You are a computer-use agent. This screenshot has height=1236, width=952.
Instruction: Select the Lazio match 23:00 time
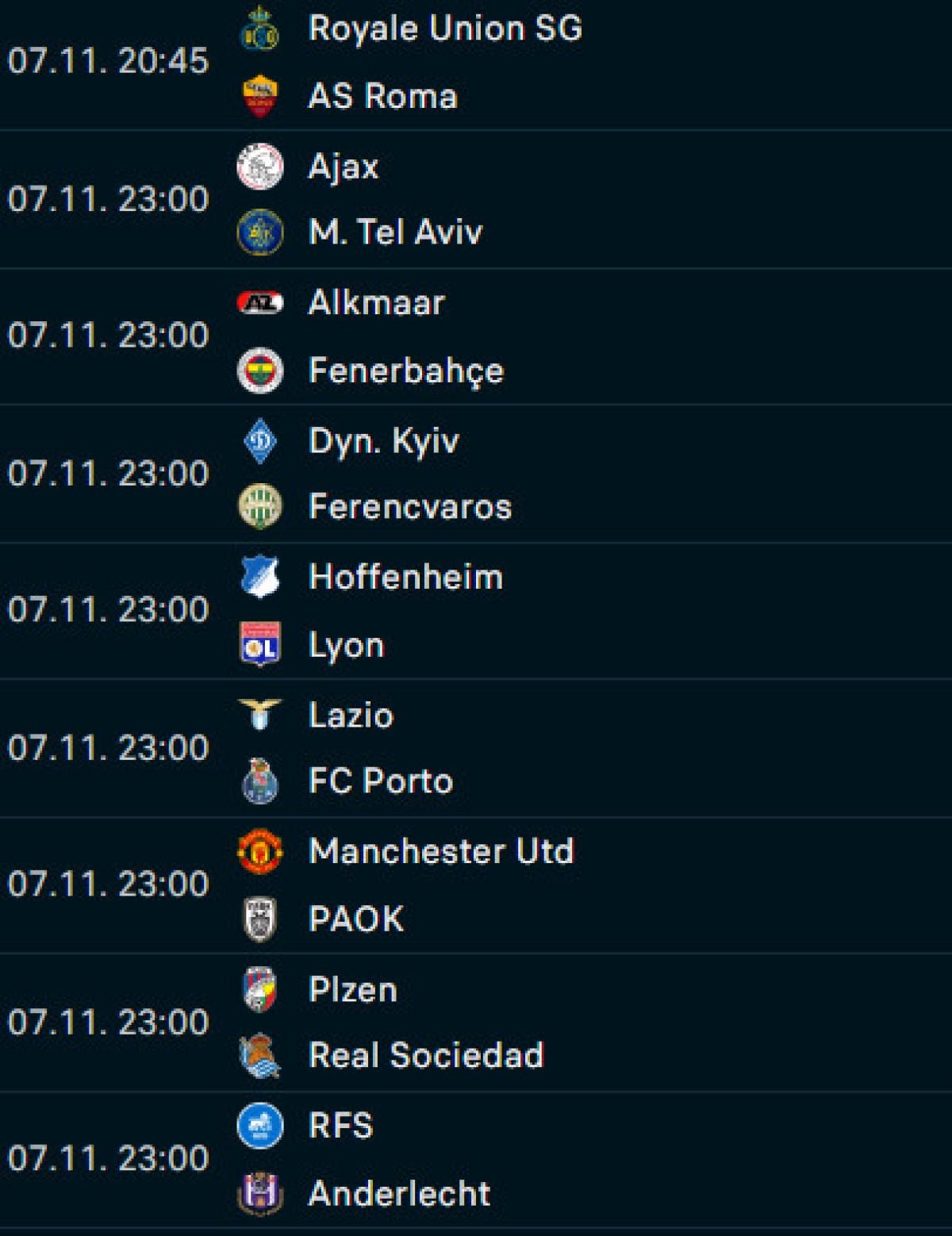click(108, 748)
